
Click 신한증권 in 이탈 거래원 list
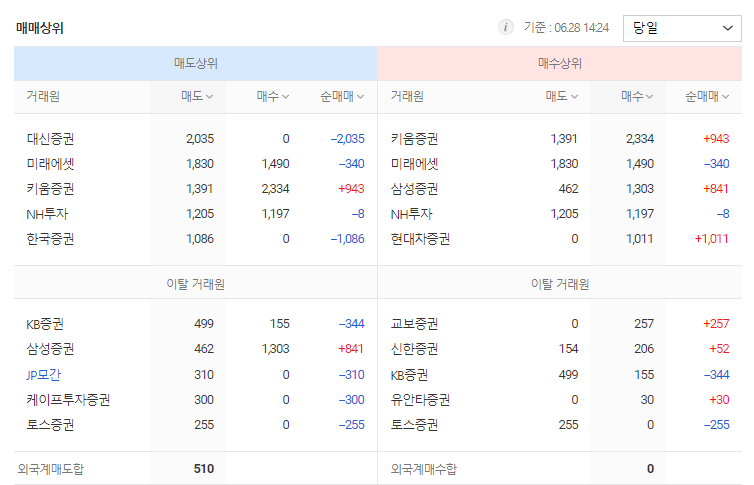coord(414,349)
